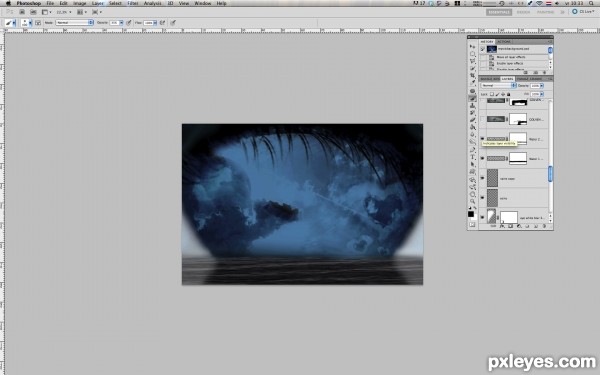Select the Hand tool
This screenshot has height=375, width=600.
pyautogui.click(x=472, y=194)
